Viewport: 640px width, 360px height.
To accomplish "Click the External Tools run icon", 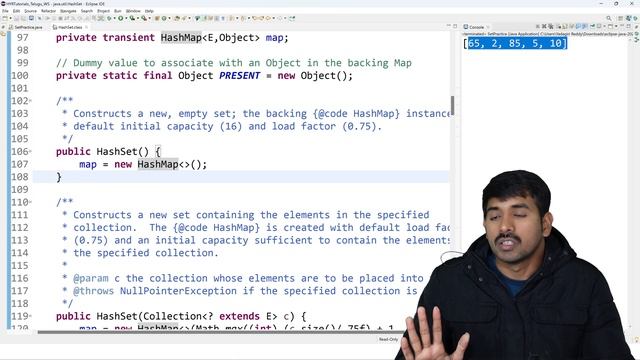I will click(144, 18).
